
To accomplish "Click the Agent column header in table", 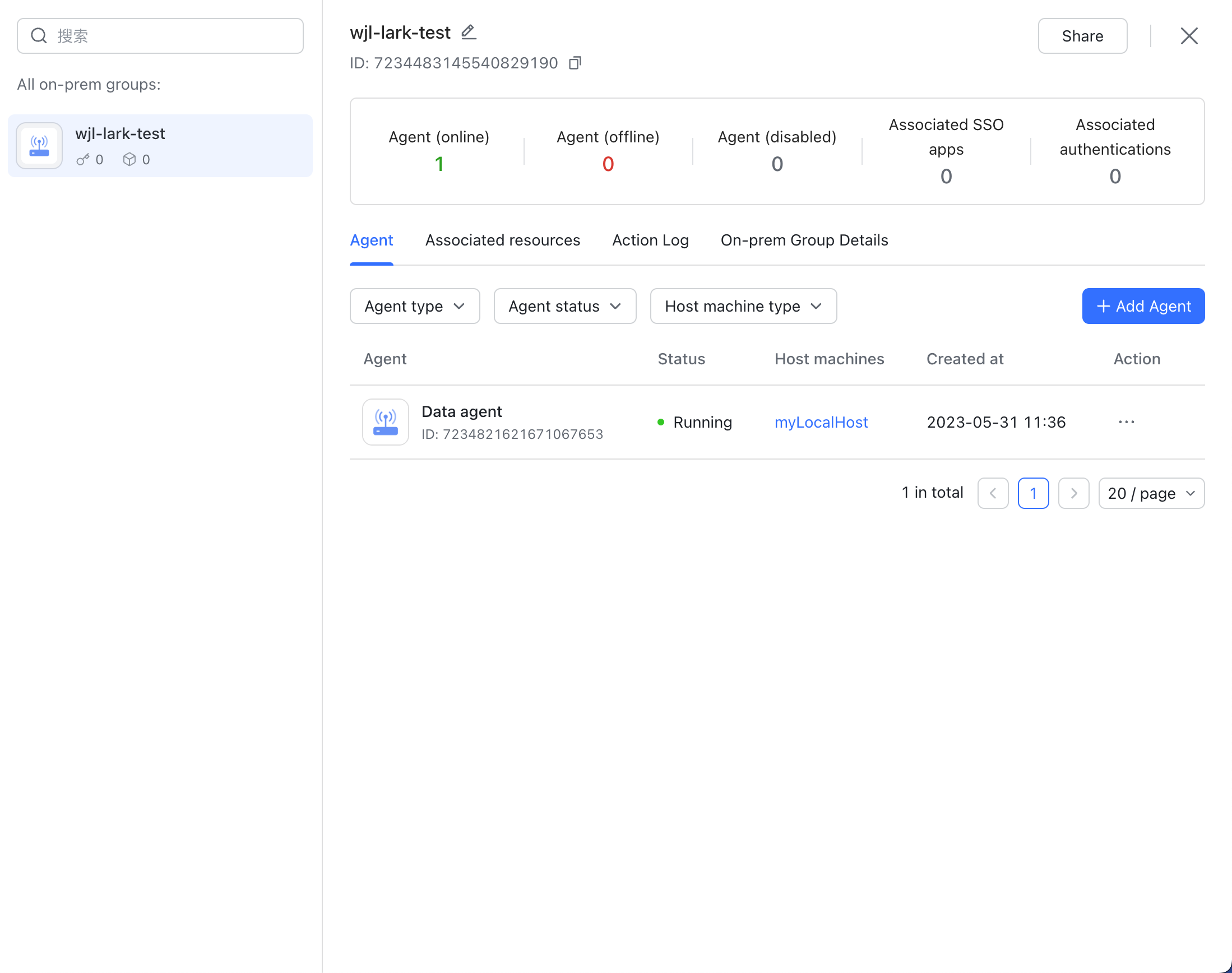I will 385,359.
